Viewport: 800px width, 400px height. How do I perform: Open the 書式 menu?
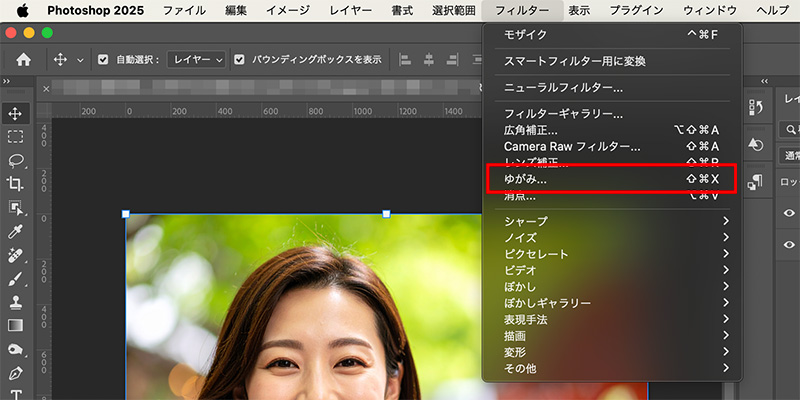click(402, 10)
